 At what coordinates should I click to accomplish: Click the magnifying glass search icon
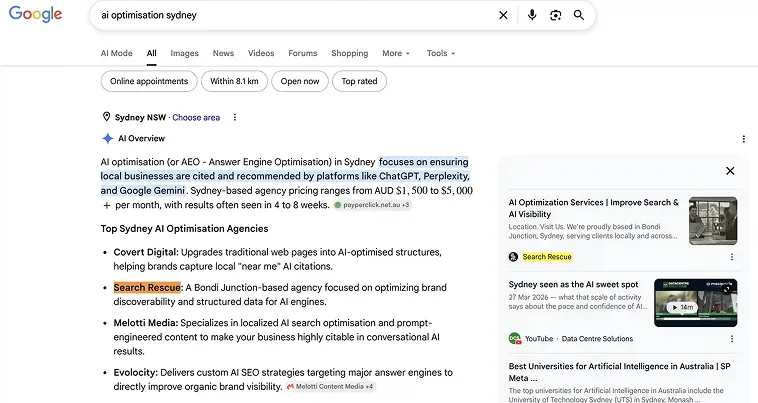point(579,15)
